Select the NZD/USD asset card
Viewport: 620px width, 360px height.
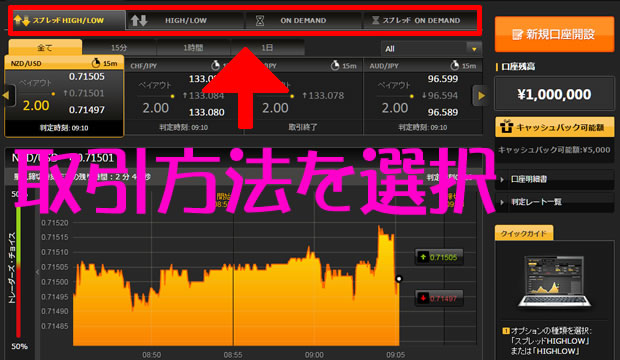coord(64,96)
